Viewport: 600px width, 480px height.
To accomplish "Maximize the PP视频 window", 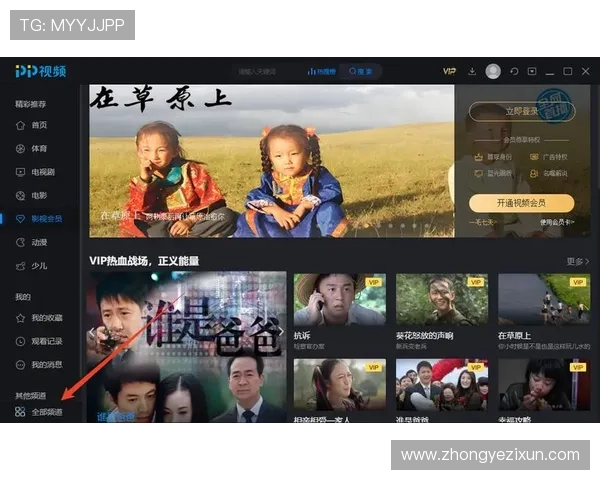I will coord(568,71).
